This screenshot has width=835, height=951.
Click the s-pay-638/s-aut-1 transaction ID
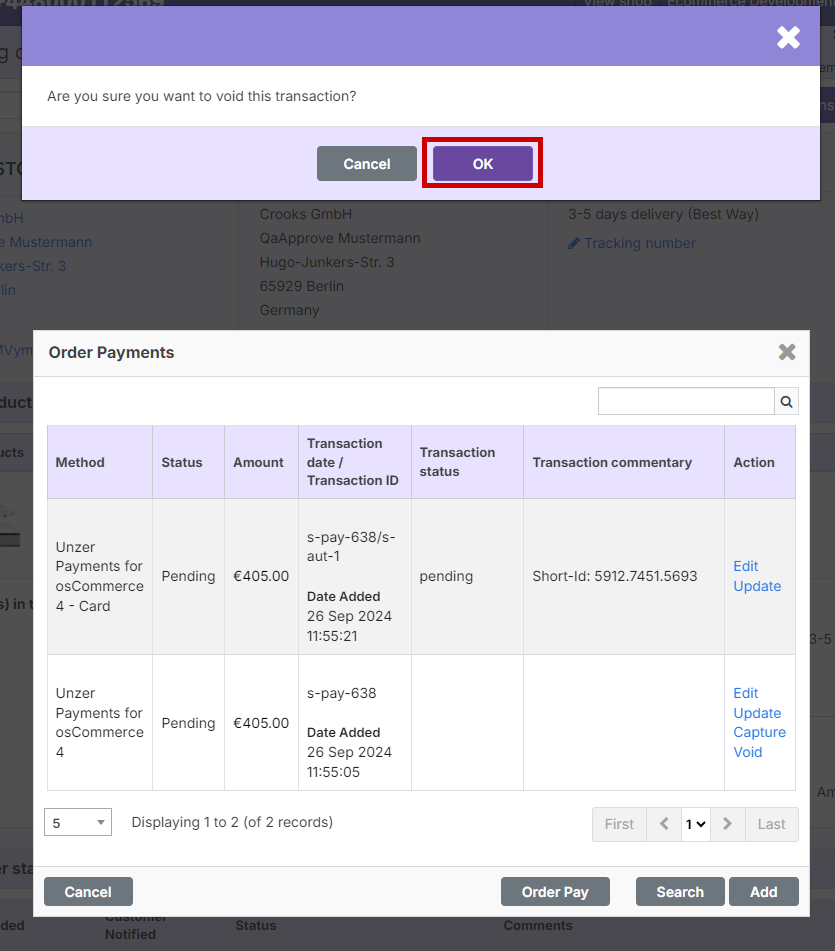point(351,546)
